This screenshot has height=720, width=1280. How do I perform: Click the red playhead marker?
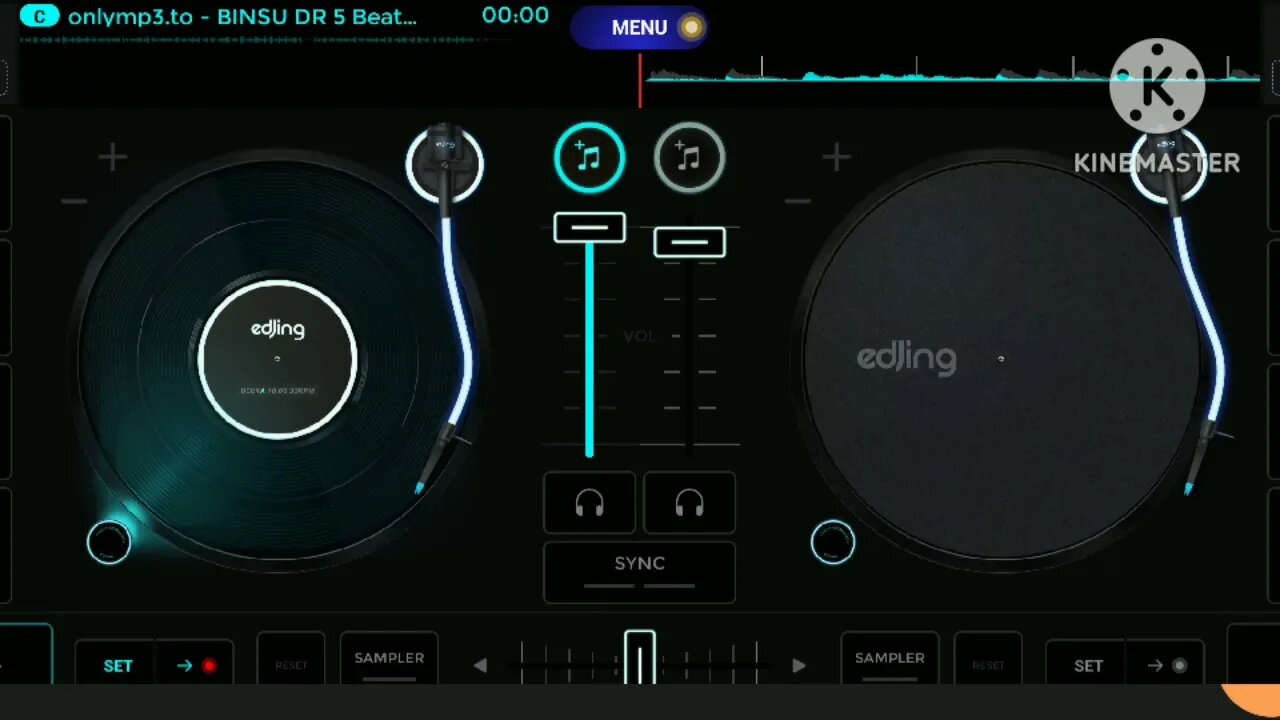click(x=640, y=80)
